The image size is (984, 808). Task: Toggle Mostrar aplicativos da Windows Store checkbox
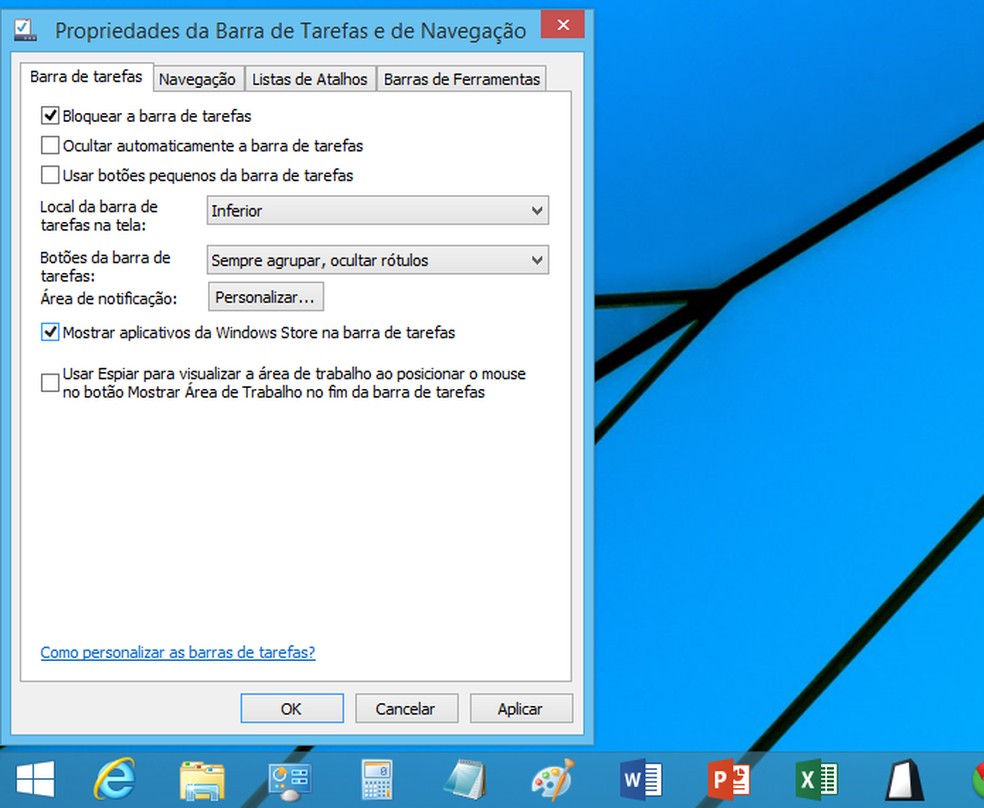50,332
